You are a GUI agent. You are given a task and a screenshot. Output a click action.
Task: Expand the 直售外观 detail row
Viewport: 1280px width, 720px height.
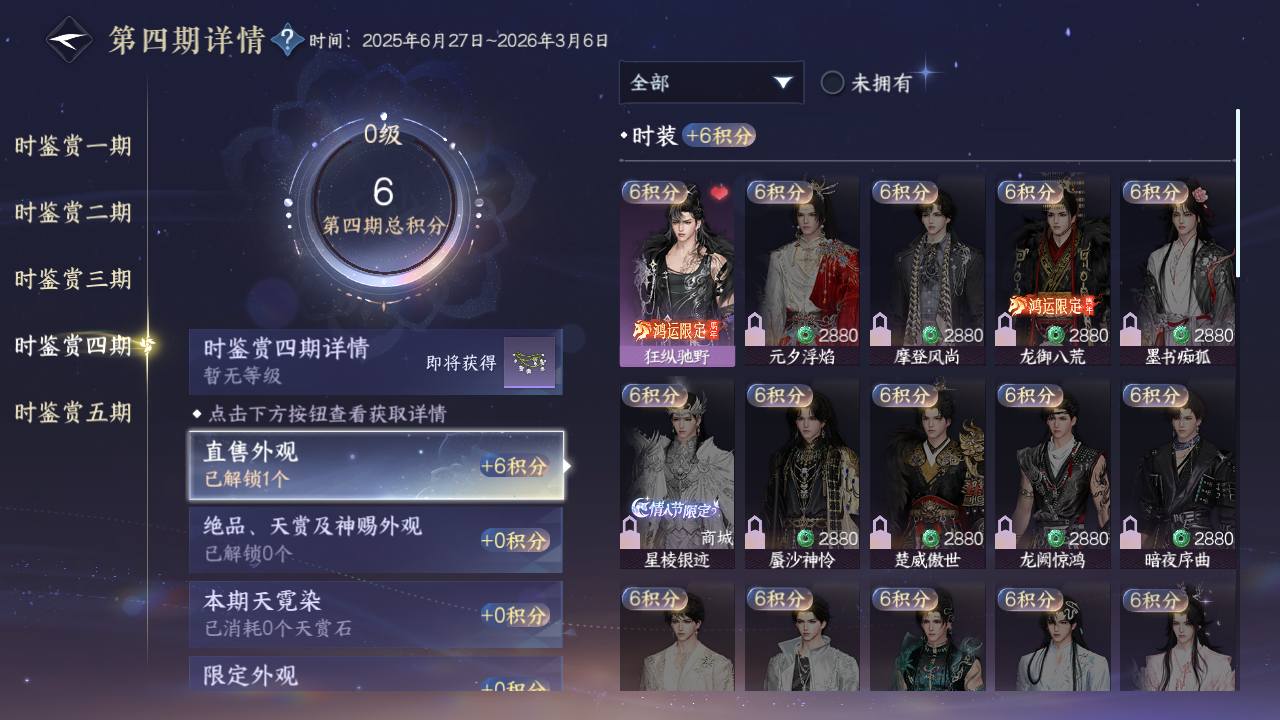click(x=376, y=465)
